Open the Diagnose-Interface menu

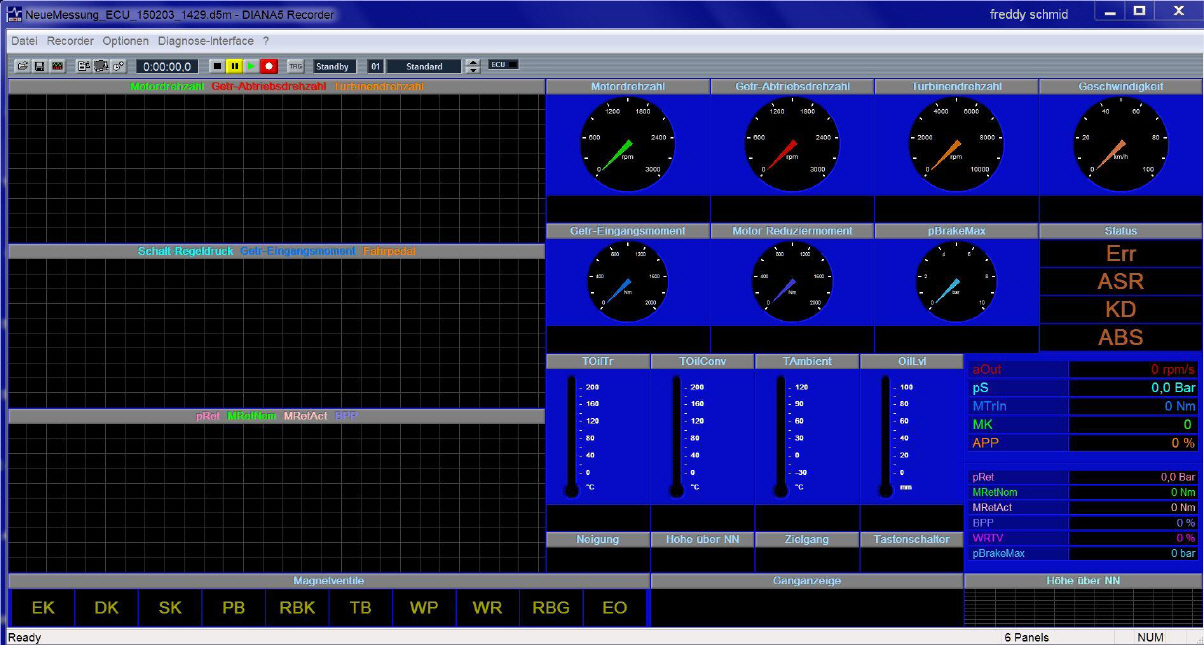(x=206, y=41)
